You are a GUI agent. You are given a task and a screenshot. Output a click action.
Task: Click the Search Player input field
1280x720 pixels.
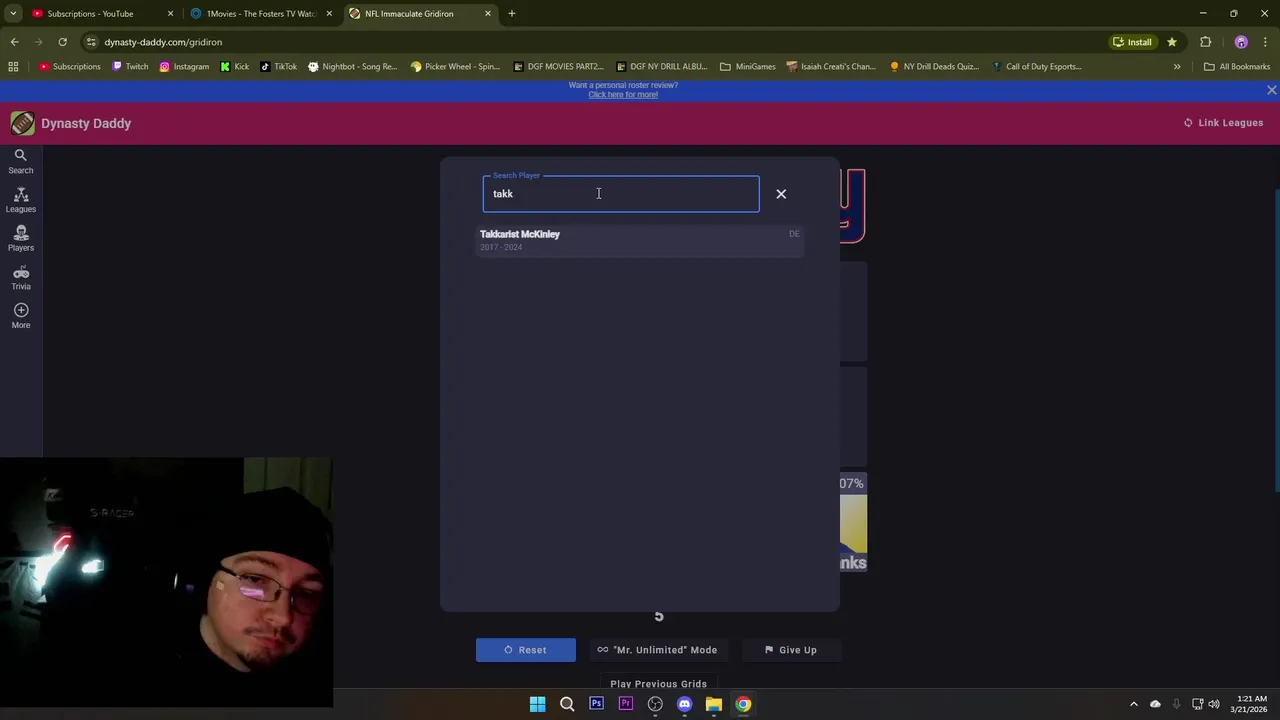tap(621, 194)
